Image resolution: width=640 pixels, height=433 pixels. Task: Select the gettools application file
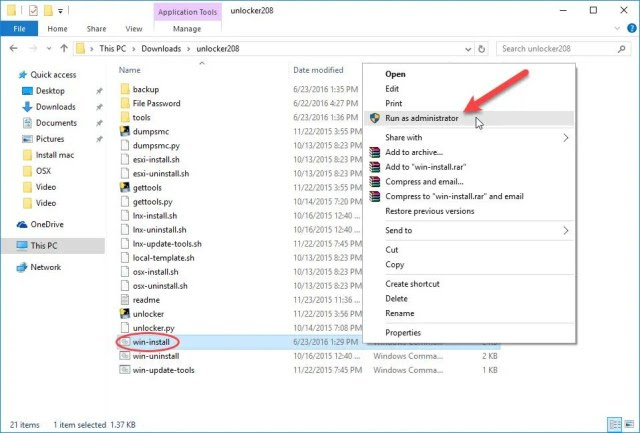[147, 188]
